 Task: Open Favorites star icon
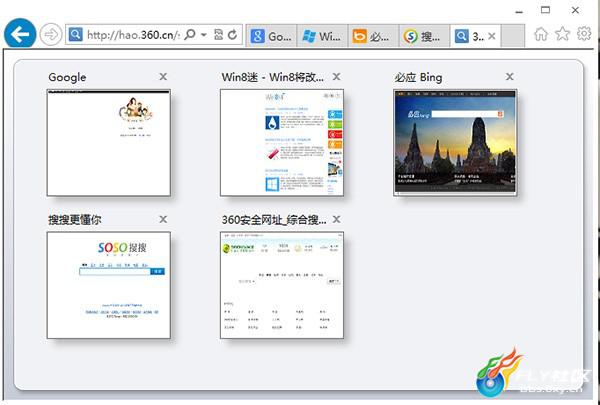tap(562, 34)
